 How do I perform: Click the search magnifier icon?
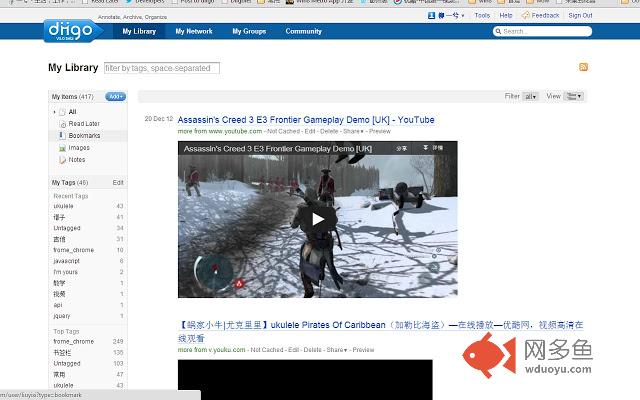coord(498,31)
